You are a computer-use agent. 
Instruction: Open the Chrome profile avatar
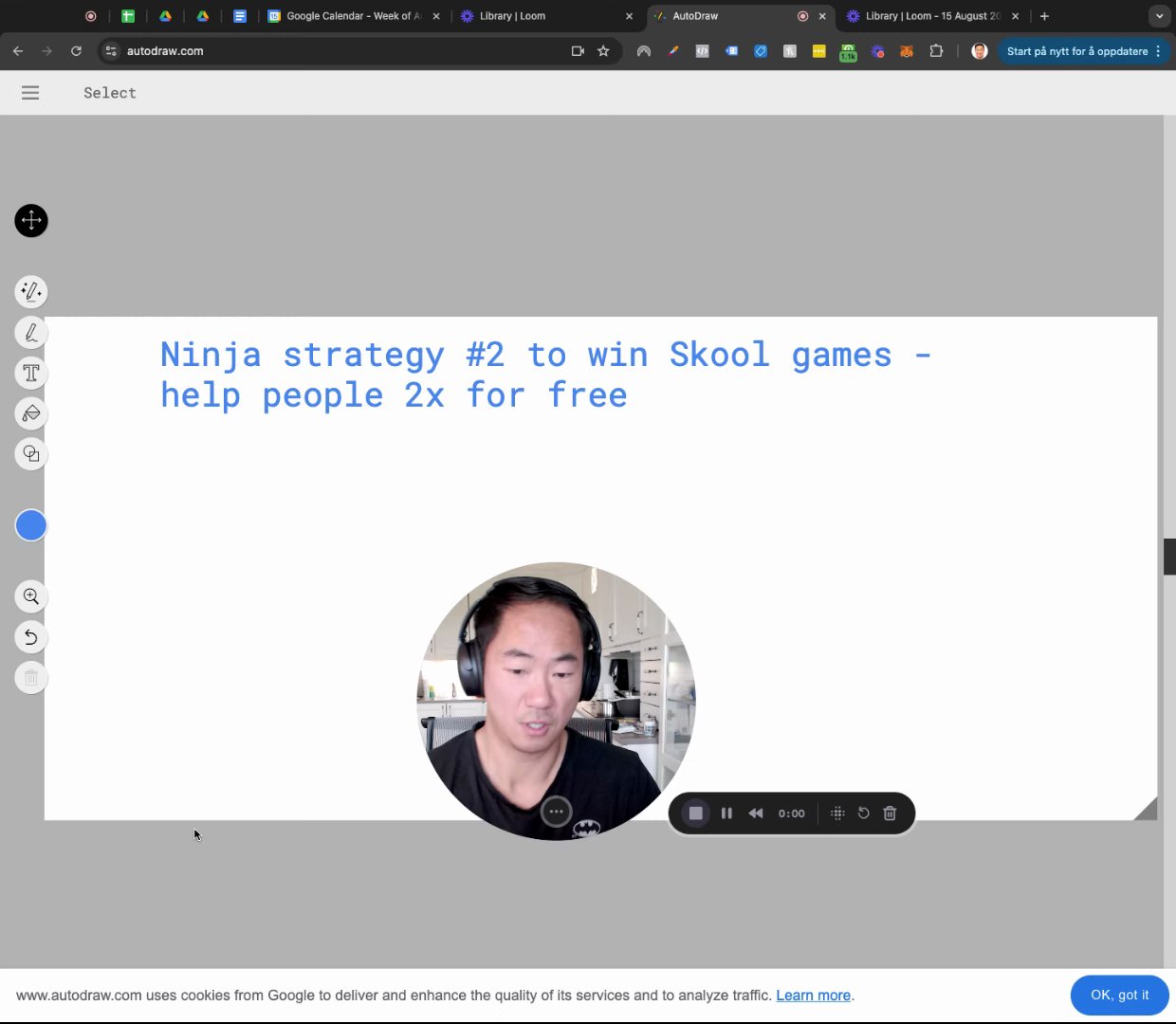[980, 51]
